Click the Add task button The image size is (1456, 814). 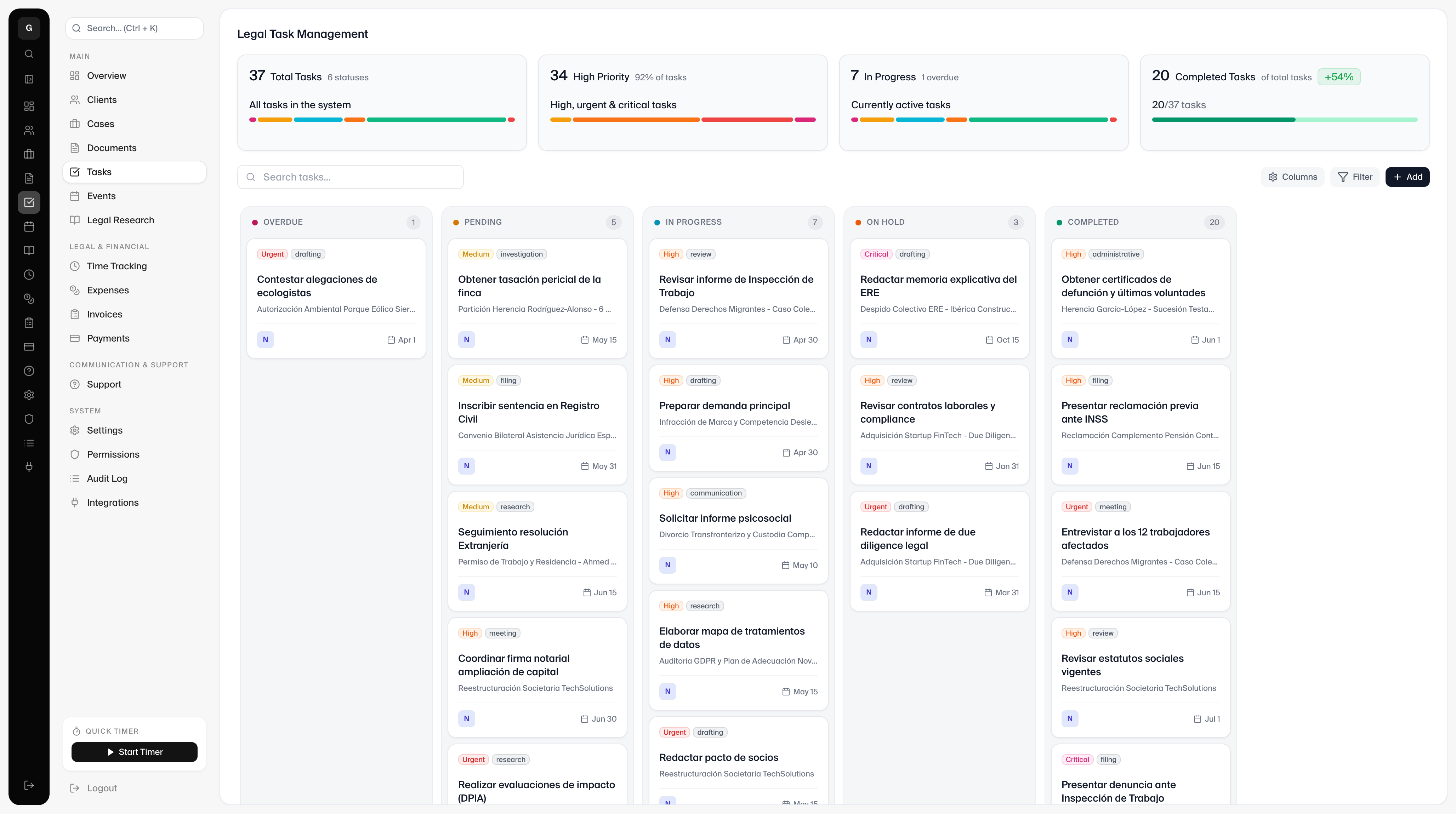point(1407,177)
